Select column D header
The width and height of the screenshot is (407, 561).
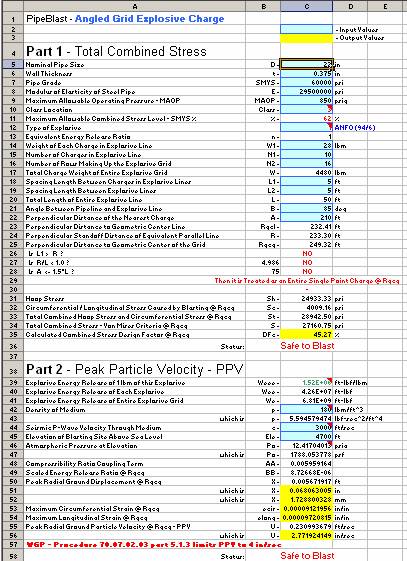[x=350, y=6]
